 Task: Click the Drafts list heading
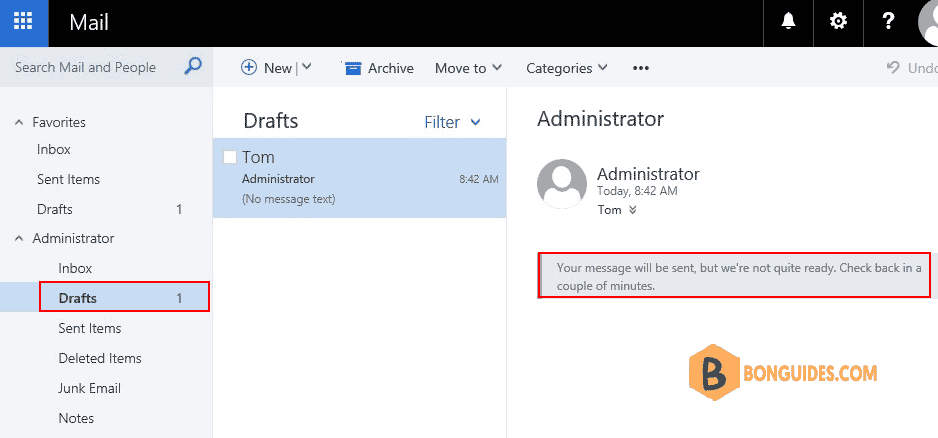[x=271, y=121]
